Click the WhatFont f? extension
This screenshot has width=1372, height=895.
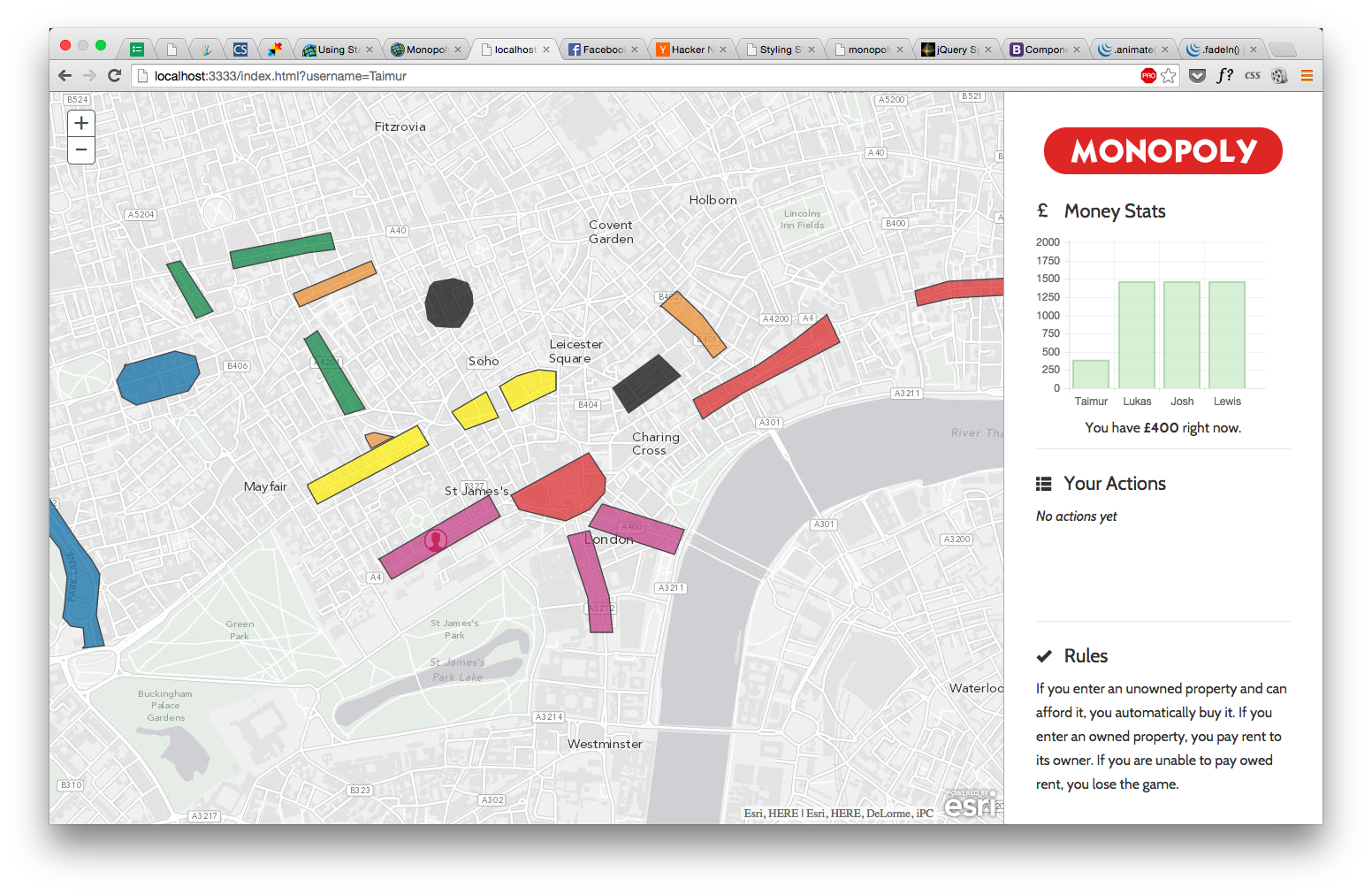(x=1224, y=76)
